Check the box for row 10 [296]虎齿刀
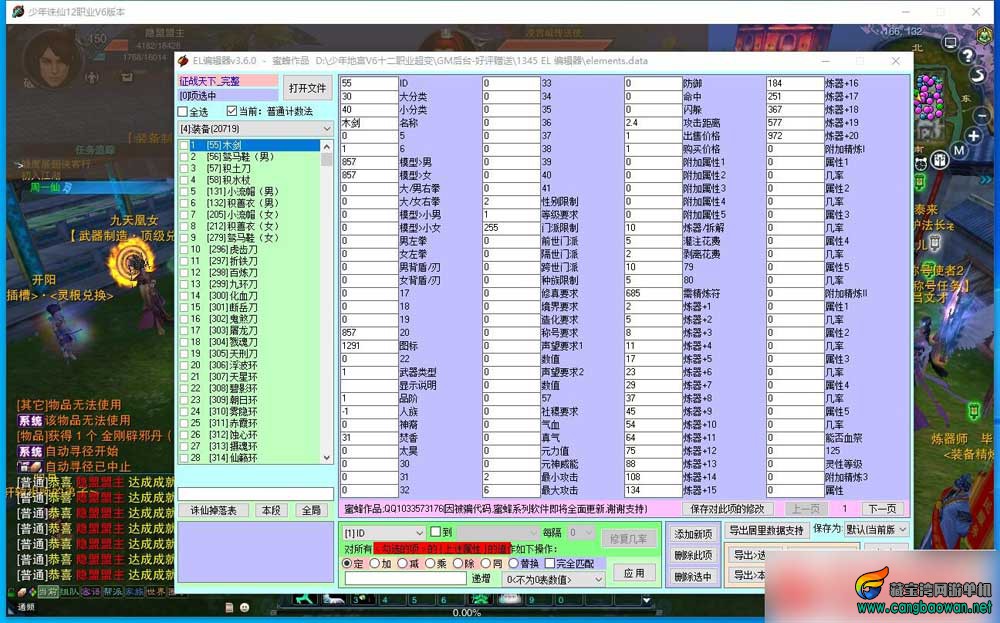This screenshot has height=623, width=1000. 184,249
